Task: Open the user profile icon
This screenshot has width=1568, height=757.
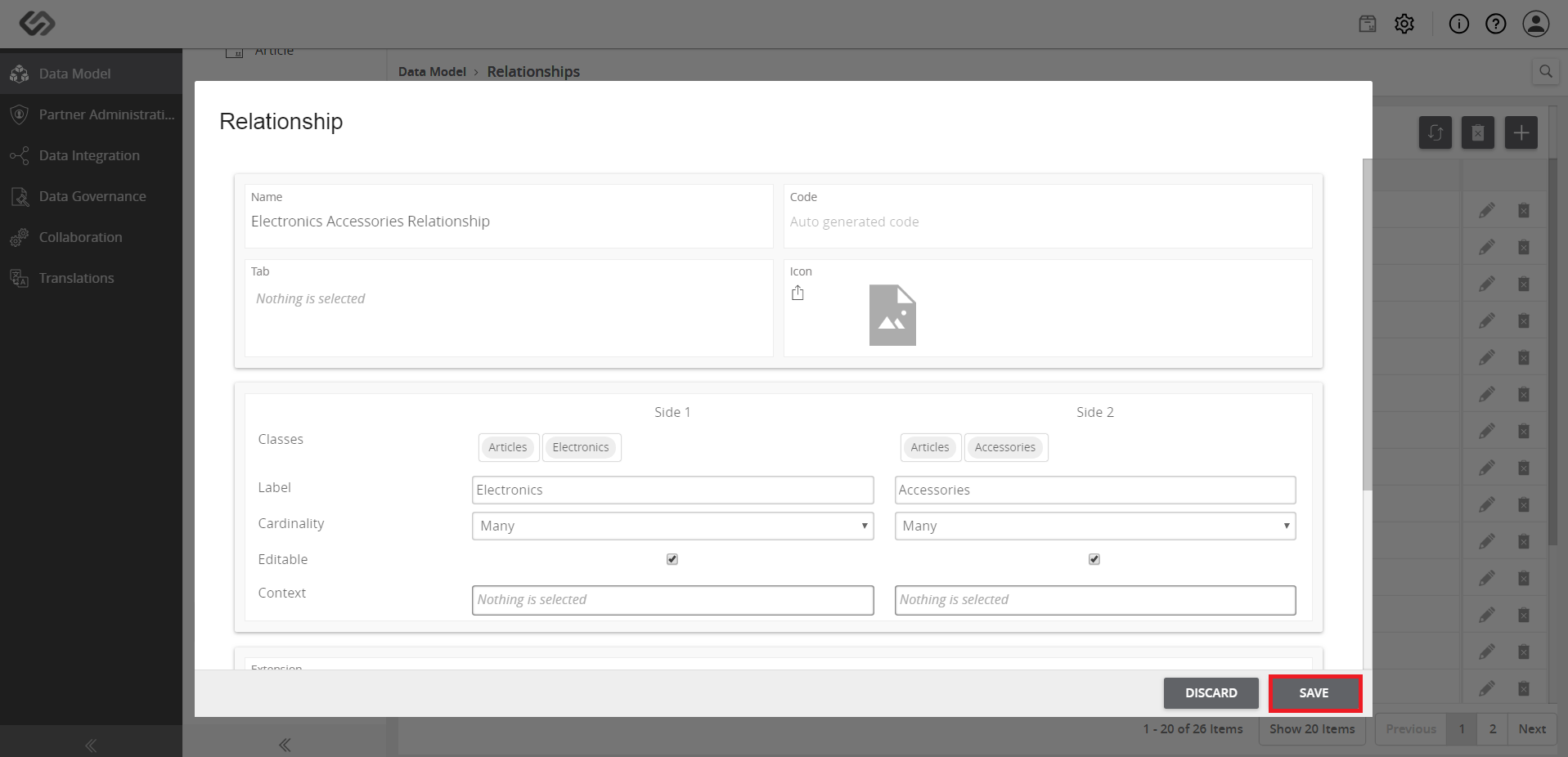Action: [x=1535, y=24]
